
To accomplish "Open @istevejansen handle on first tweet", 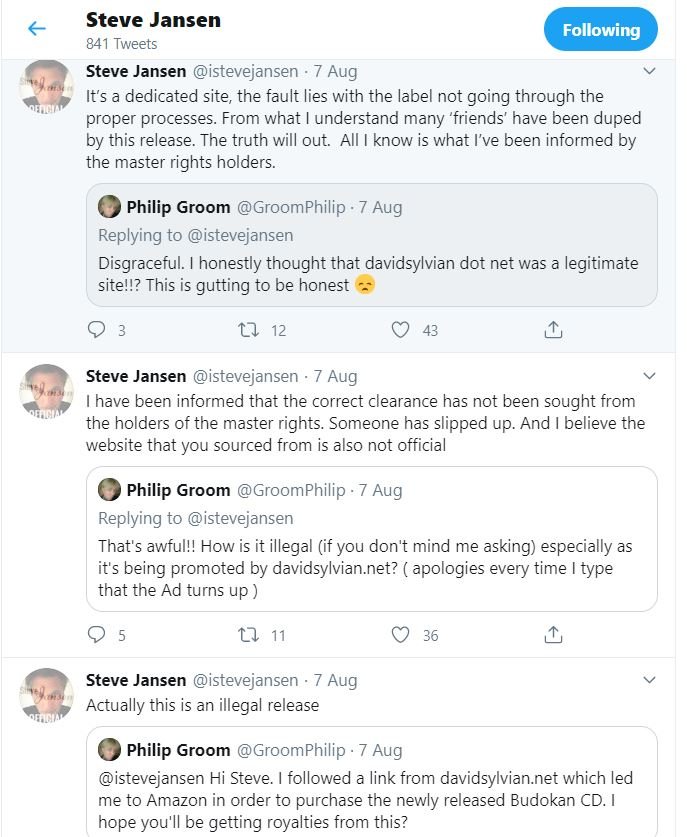I will pyautogui.click(x=245, y=71).
